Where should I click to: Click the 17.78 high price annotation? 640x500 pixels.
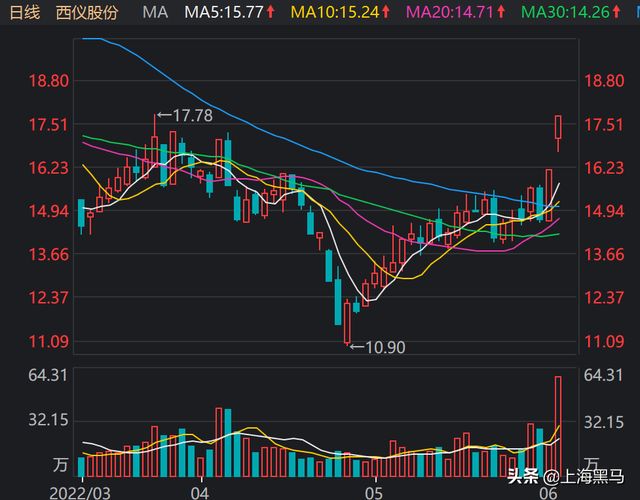click(191, 116)
